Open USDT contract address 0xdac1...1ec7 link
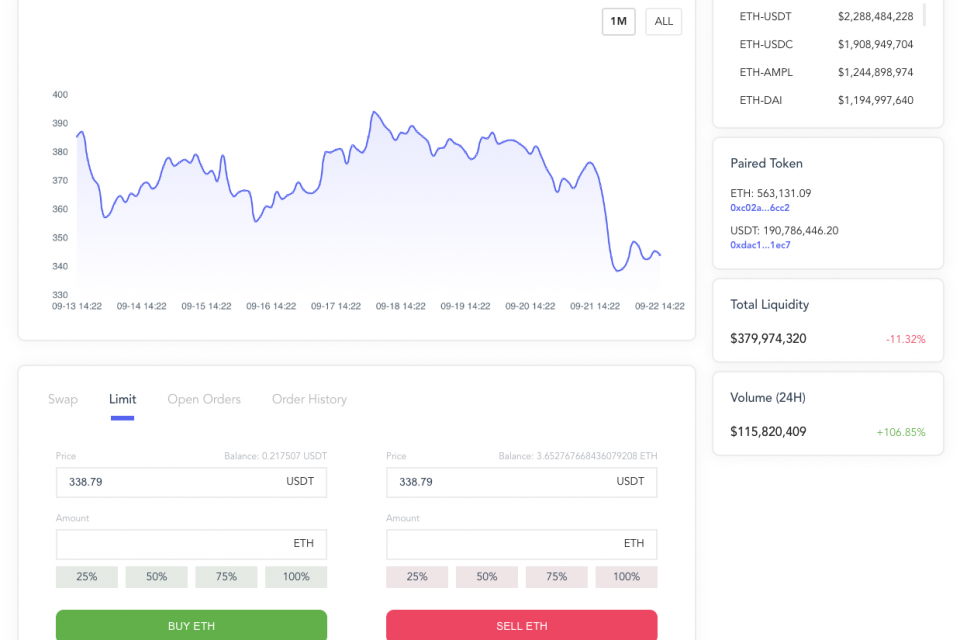Viewport: 960px width, 640px height. tap(760, 246)
